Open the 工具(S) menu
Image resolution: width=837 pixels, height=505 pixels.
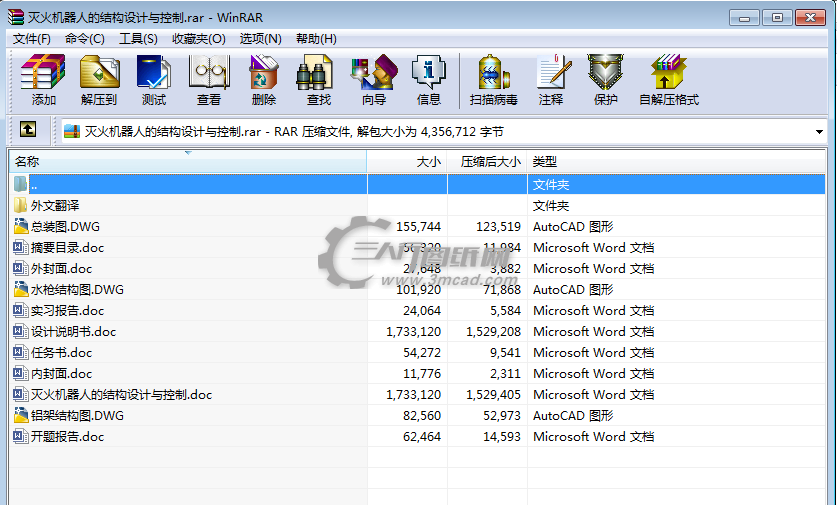point(138,39)
